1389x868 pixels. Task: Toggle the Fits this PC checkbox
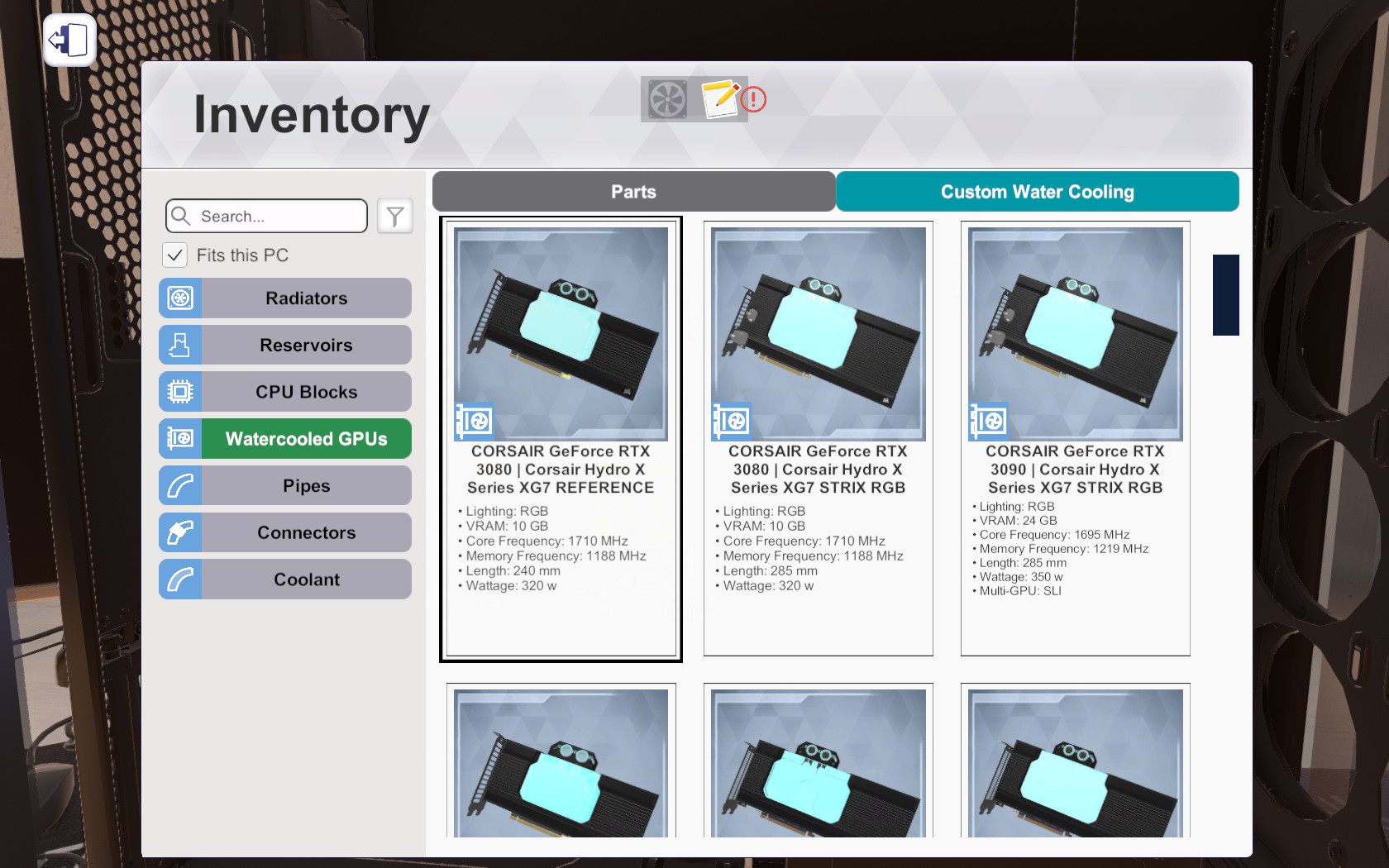(175, 255)
